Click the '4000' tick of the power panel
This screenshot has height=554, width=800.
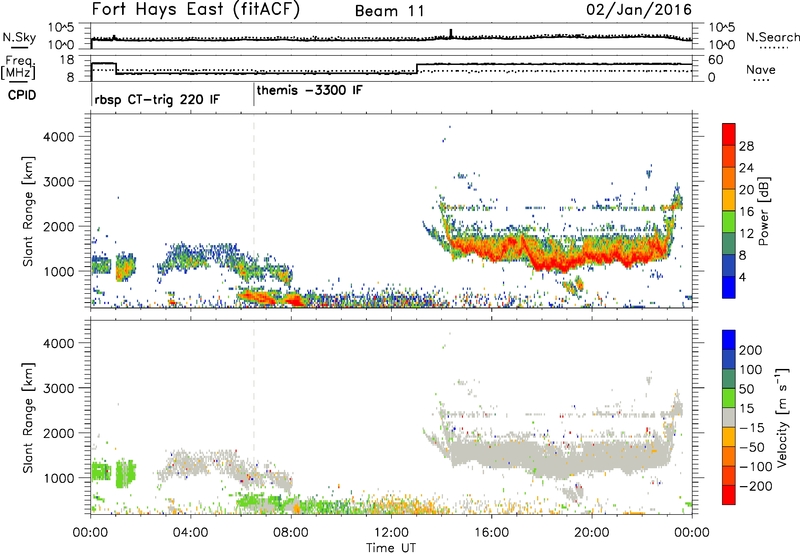59,137
